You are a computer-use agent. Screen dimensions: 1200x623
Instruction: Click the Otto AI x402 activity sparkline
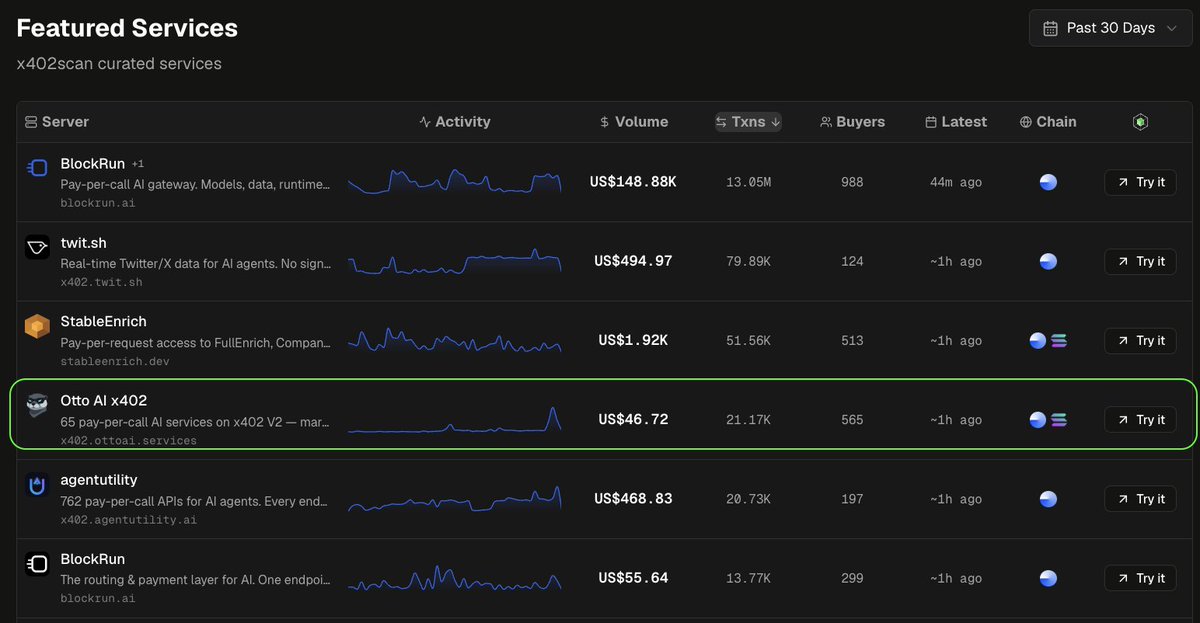pos(455,420)
